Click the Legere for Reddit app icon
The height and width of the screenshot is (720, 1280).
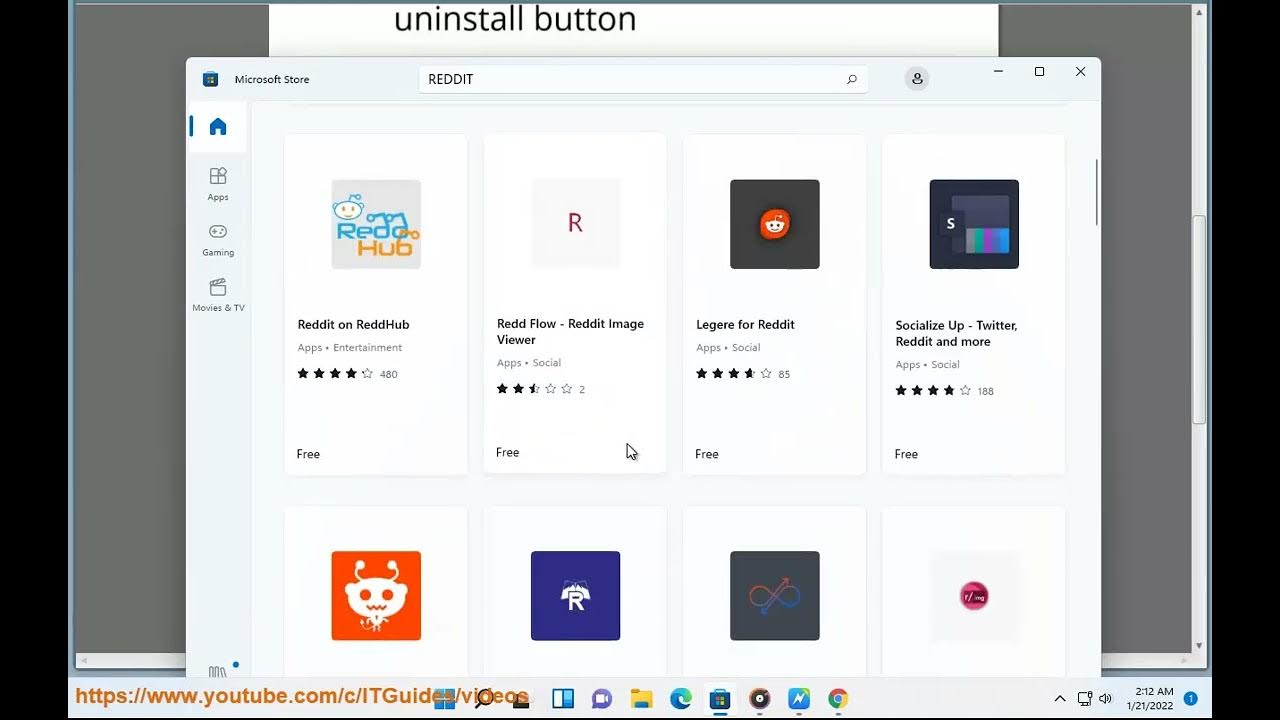774,224
